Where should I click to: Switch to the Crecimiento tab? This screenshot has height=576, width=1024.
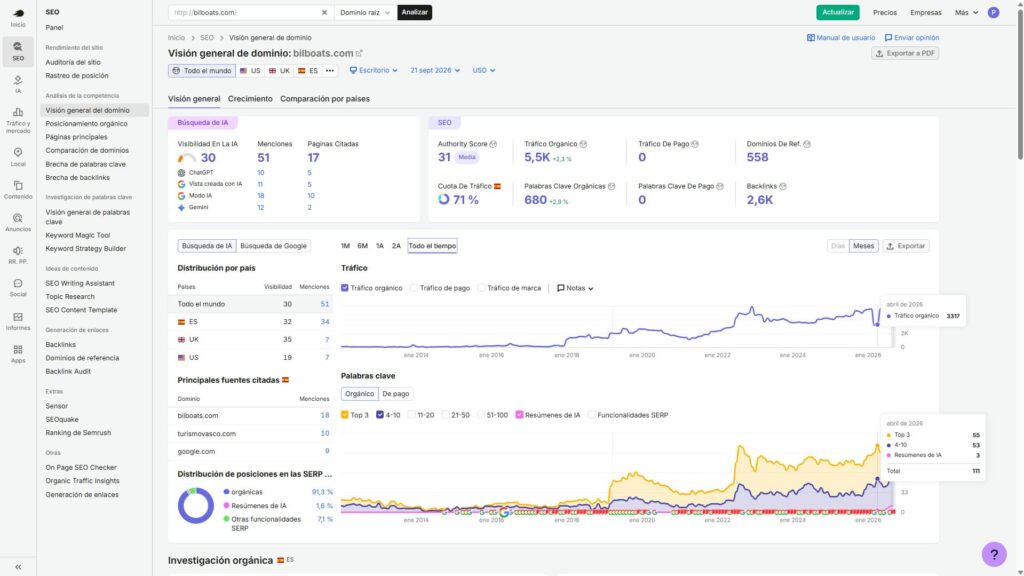(250, 99)
